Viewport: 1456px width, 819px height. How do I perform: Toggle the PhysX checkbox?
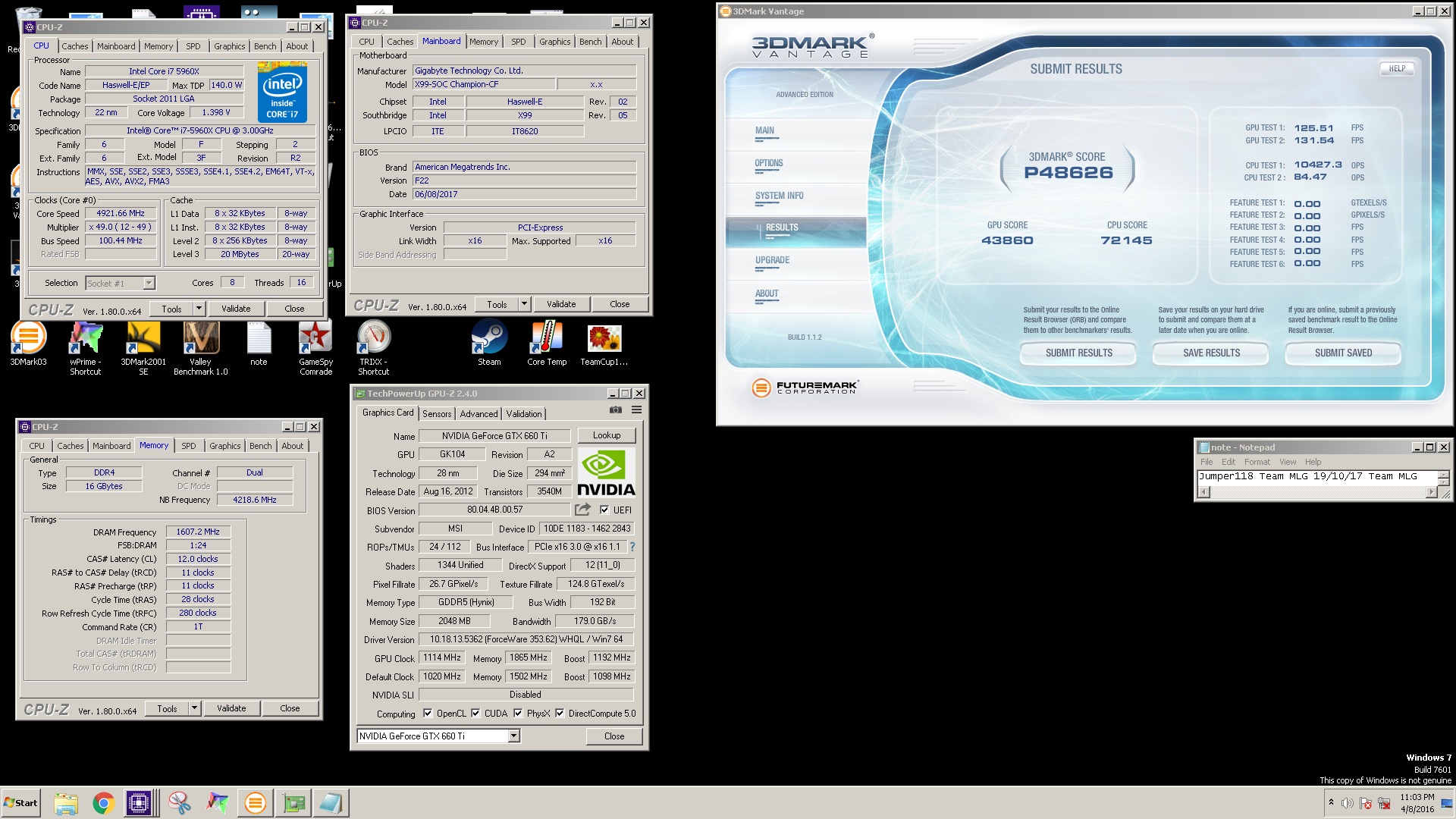tap(518, 713)
